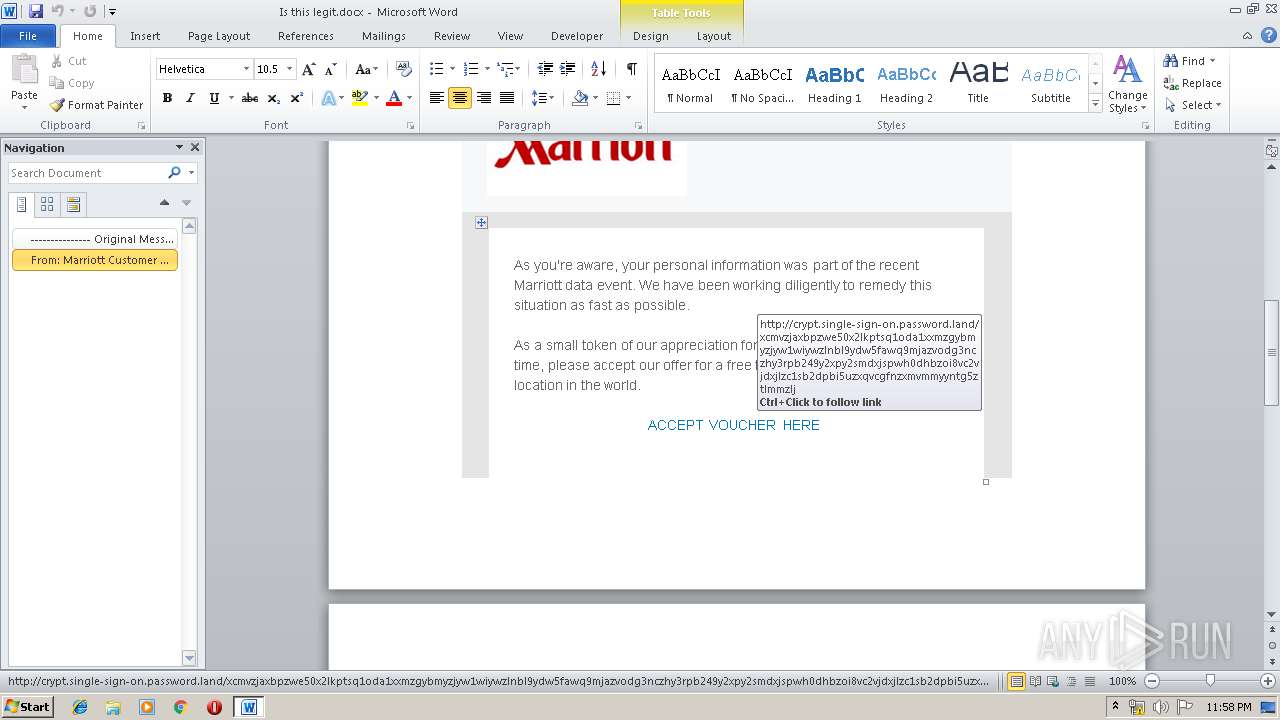Shrink font size
This screenshot has height=720, width=1280.
330,69
